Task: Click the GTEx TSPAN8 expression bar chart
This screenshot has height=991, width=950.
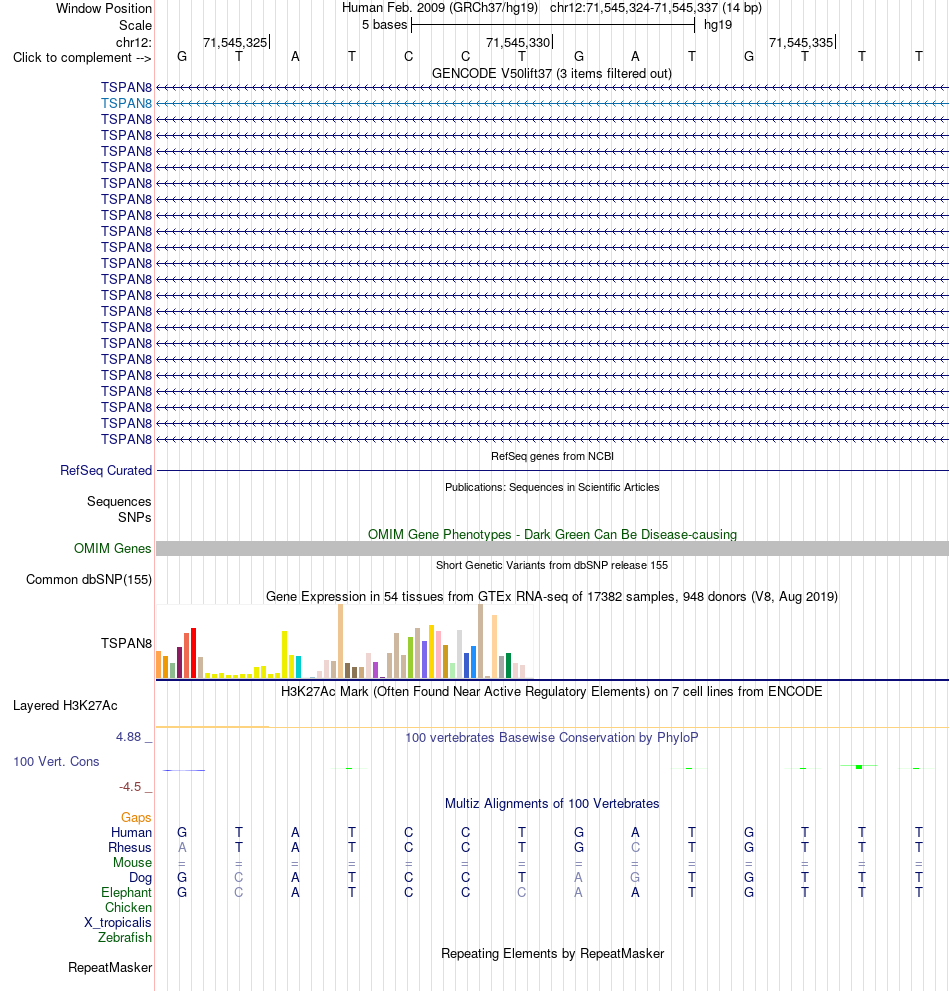Action: pos(344,641)
